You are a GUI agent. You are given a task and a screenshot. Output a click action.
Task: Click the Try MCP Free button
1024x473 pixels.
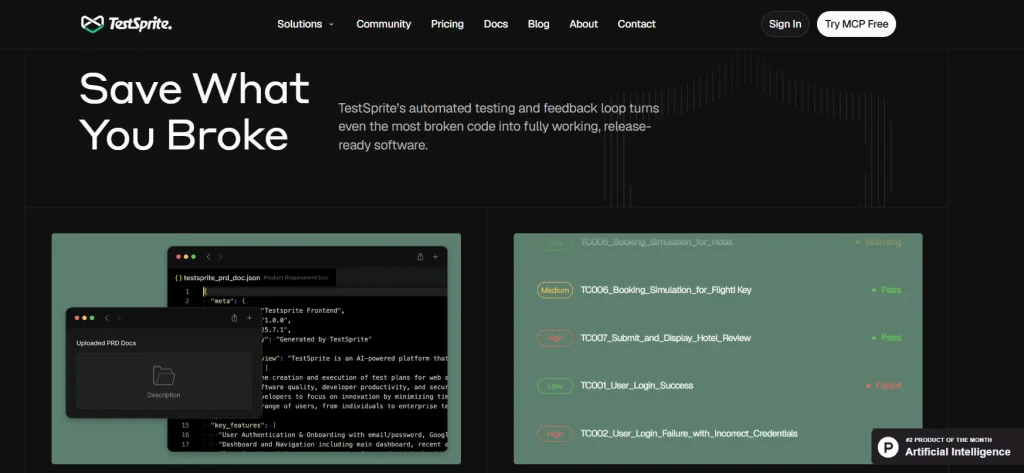click(856, 24)
